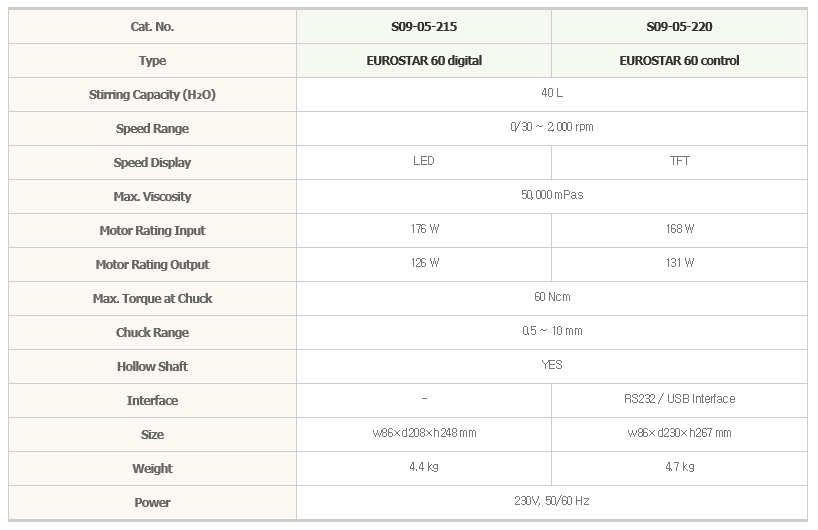Screen dimensions: 818x530
Task: Select the RS232 / USB Interface cell
Action: [x=679, y=399]
